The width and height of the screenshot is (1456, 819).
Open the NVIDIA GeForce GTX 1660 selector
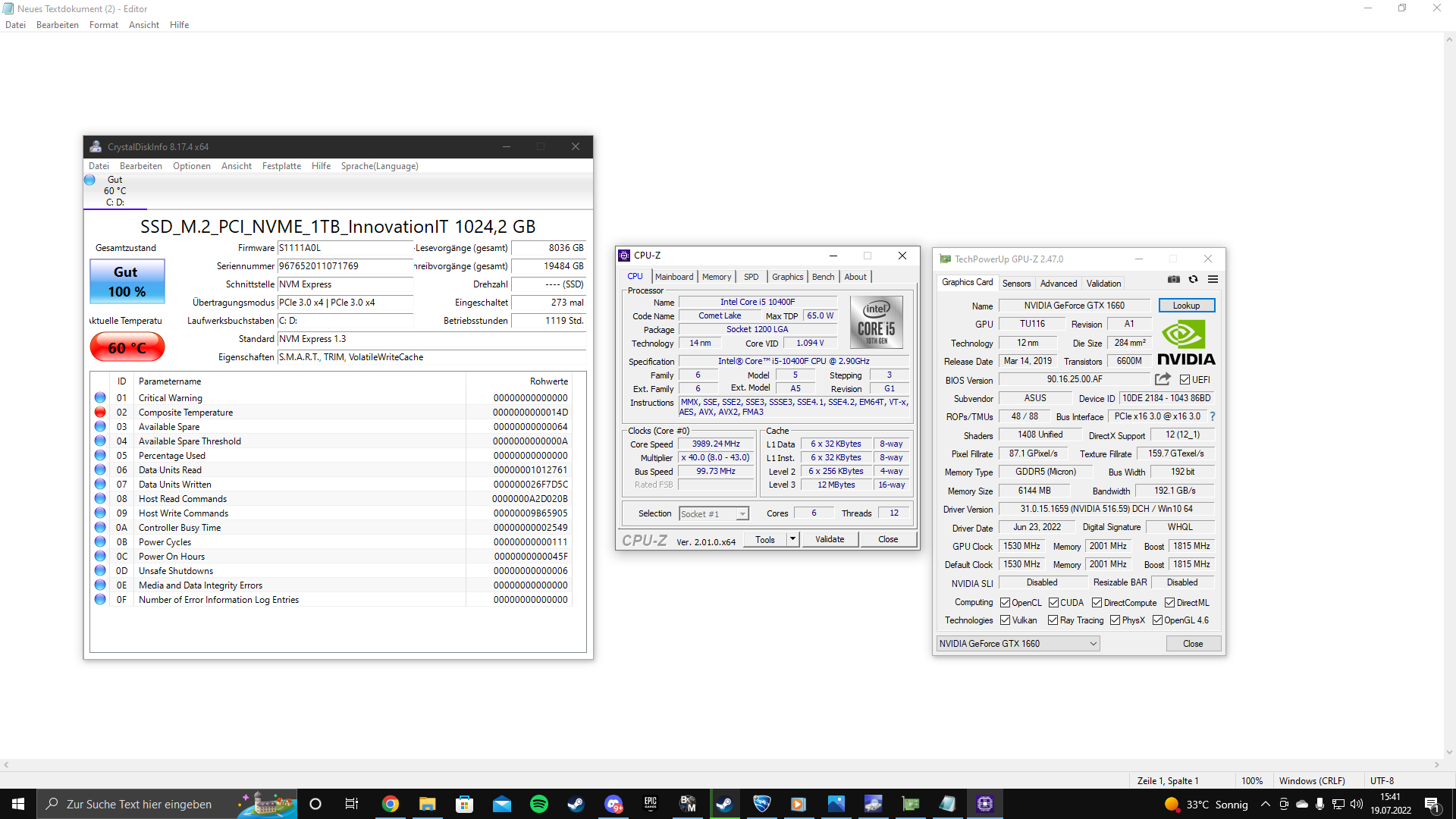pyautogui.click(x=1018, y=644)
